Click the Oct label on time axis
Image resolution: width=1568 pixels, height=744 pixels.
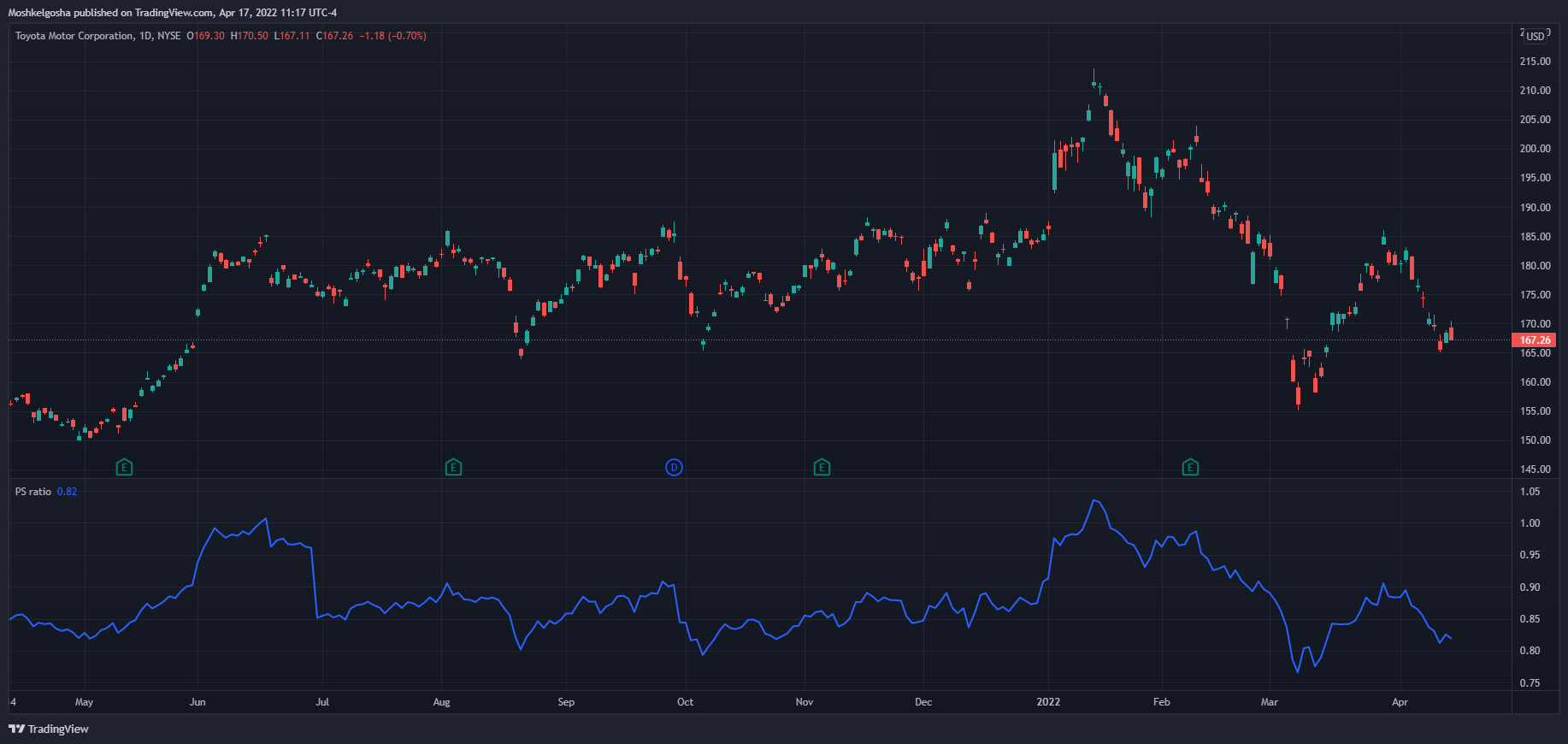point(685,702)
